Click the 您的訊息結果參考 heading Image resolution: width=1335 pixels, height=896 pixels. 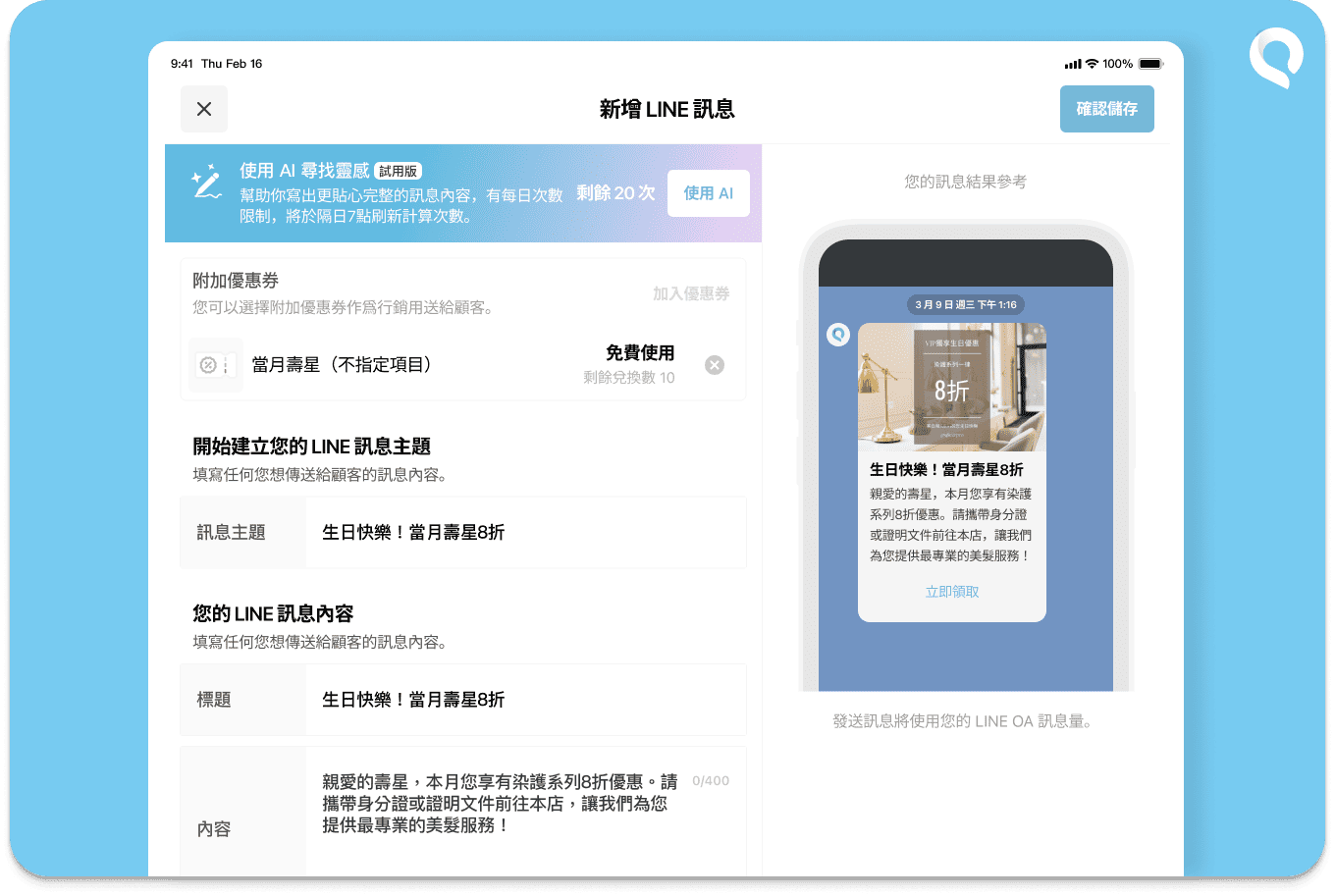click(x=966, y=182)
